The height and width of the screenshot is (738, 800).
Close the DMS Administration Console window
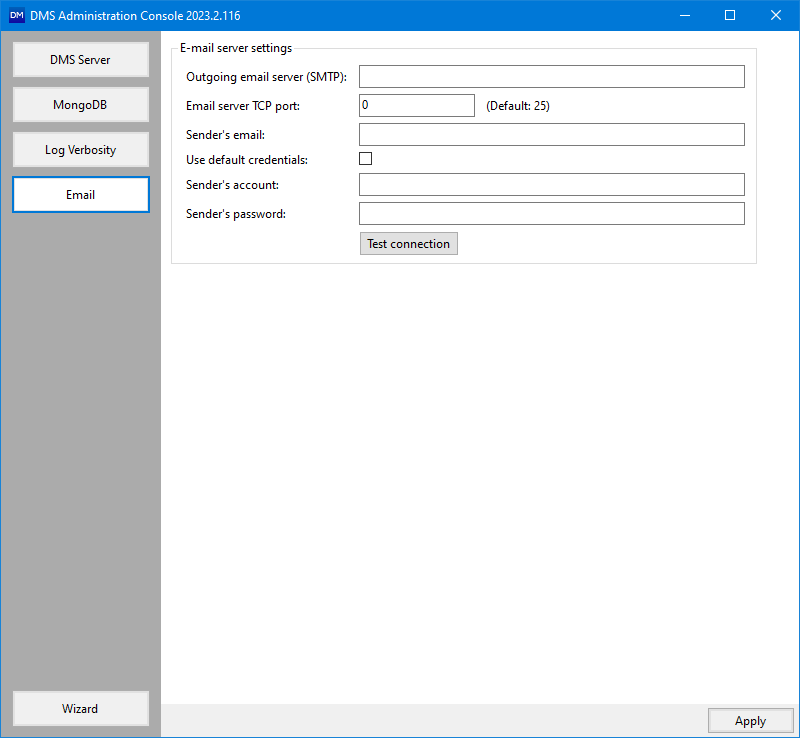point(776,15)
